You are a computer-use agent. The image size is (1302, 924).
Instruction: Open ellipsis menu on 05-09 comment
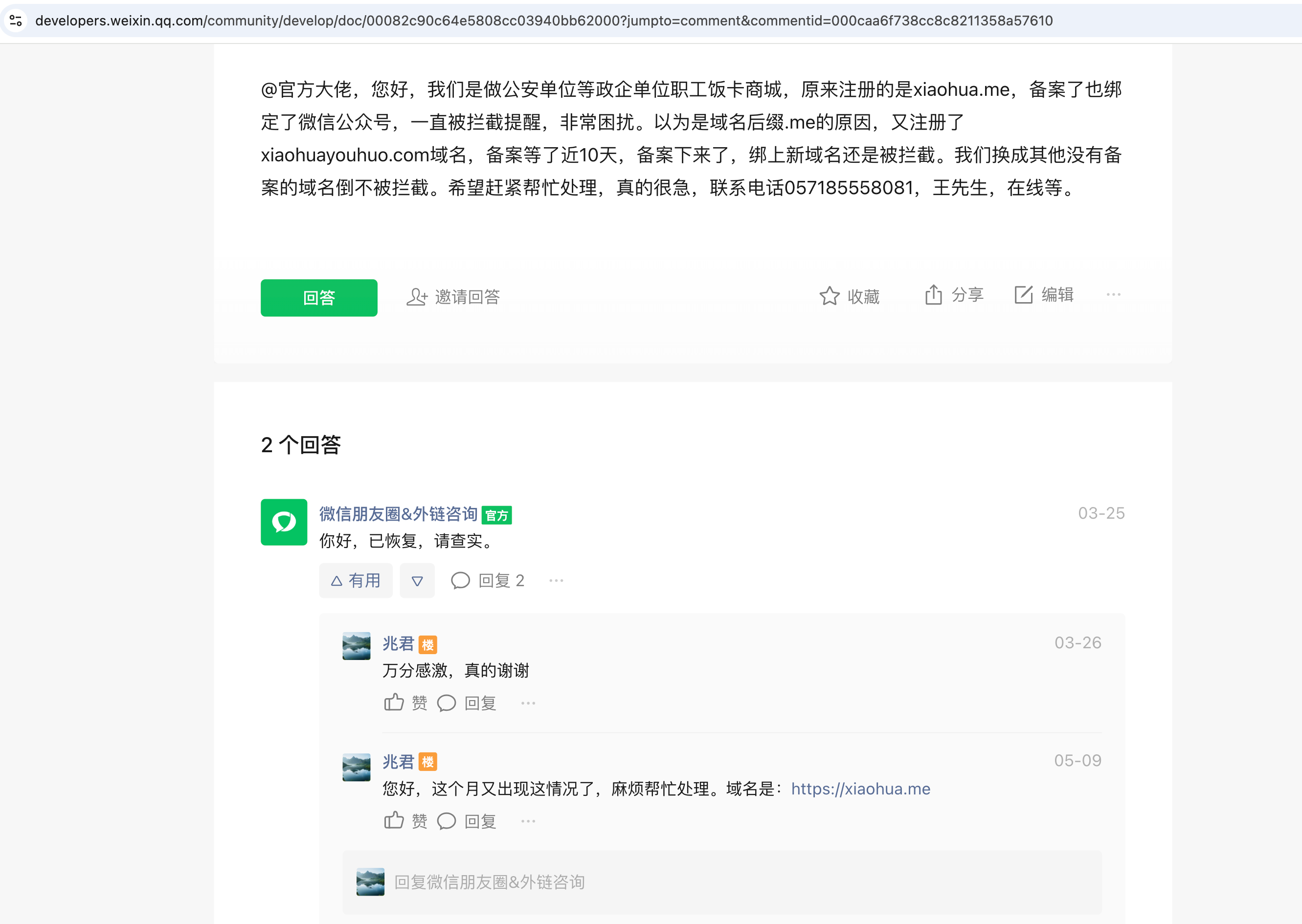point(528,821)
